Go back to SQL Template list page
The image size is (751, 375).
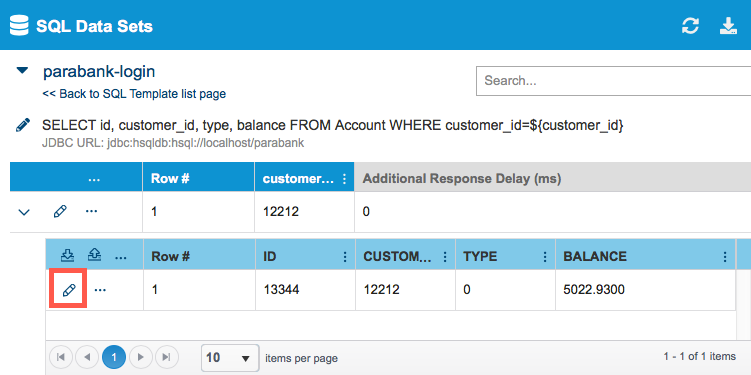134,94
